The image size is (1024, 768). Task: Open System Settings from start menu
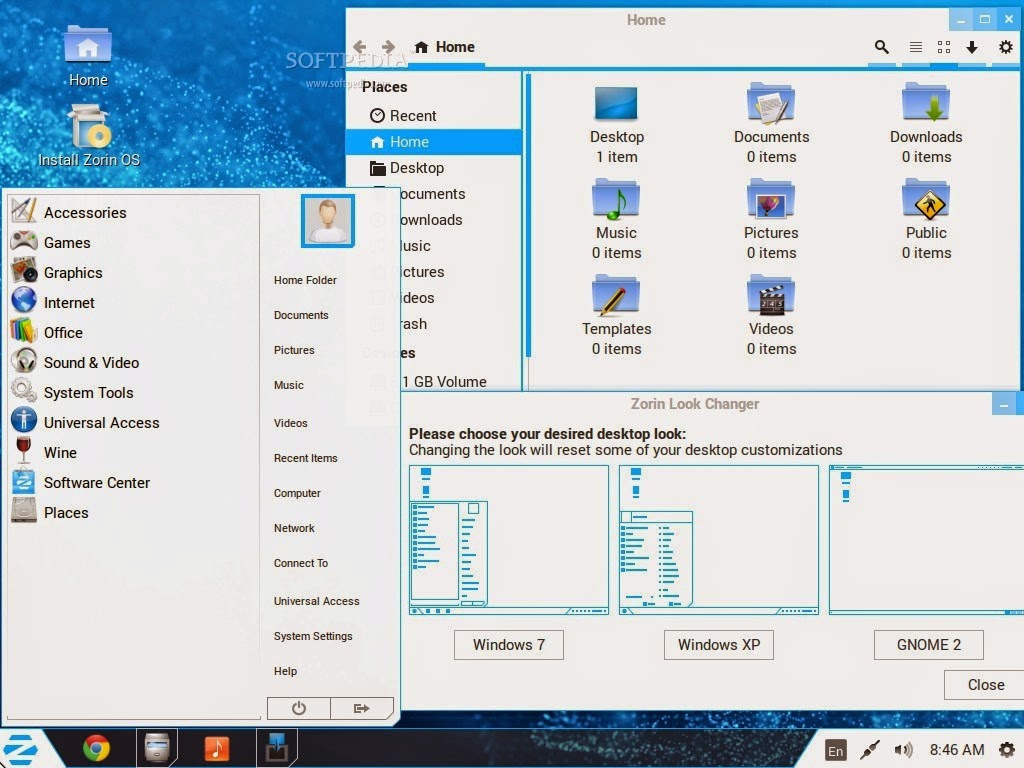[313, 636]
